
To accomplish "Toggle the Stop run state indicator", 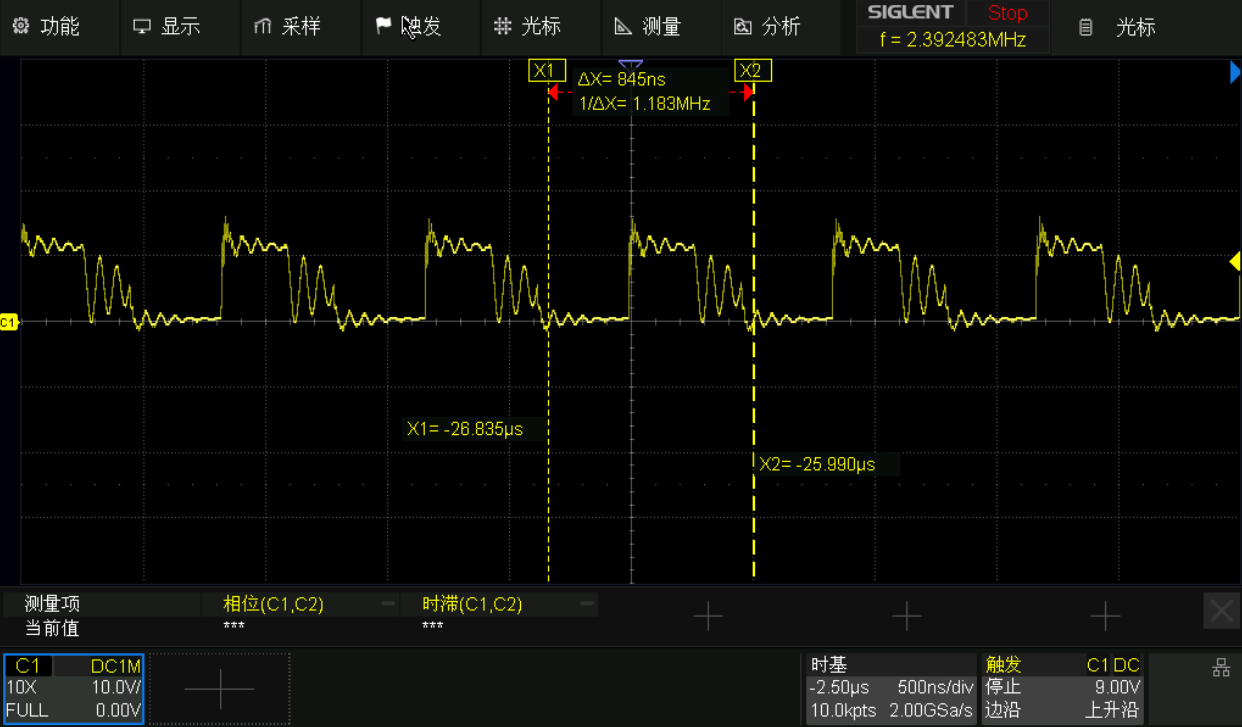I will click(x=1007, y=13).
